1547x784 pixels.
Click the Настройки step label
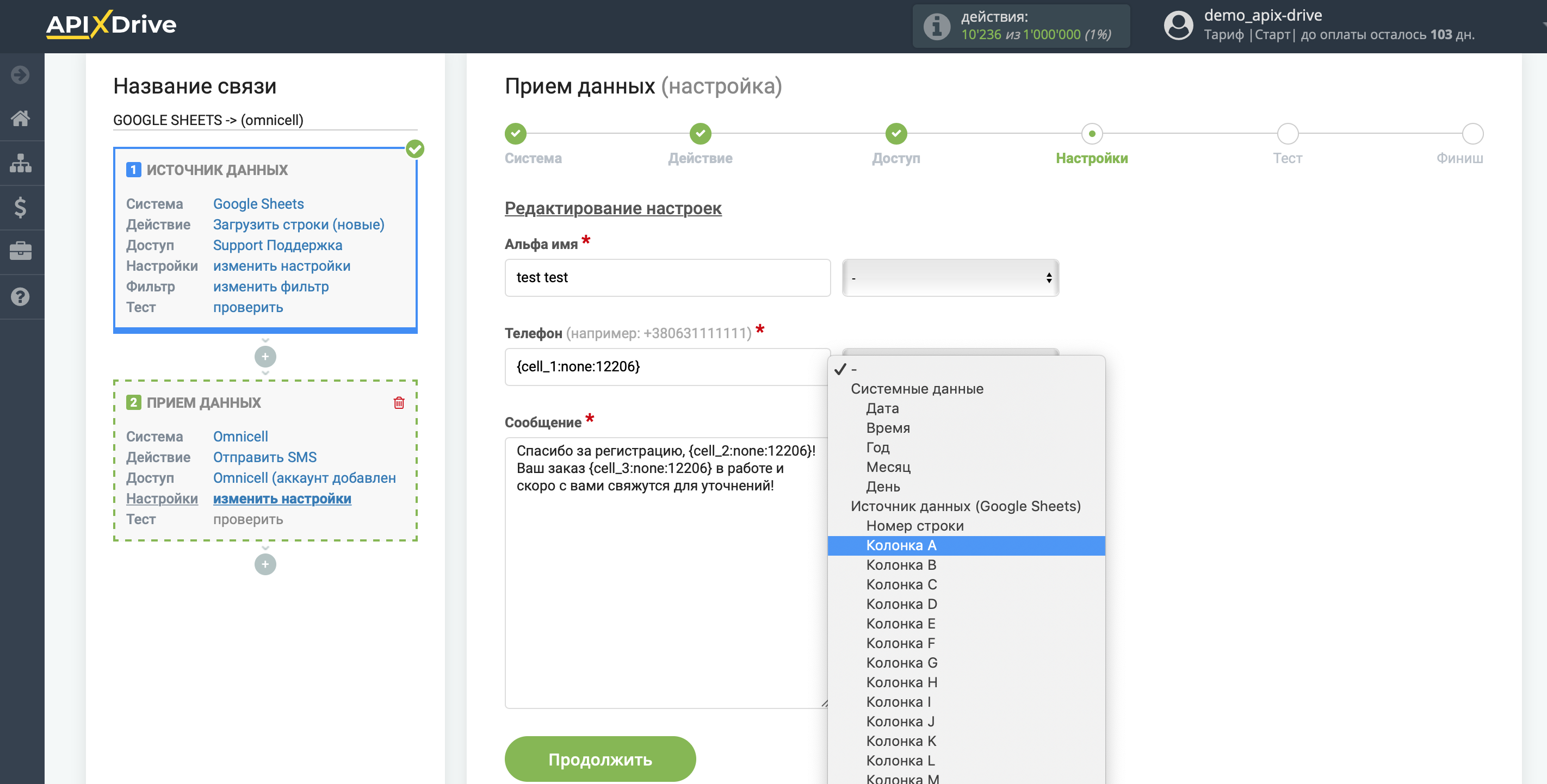click(1092, 158)
